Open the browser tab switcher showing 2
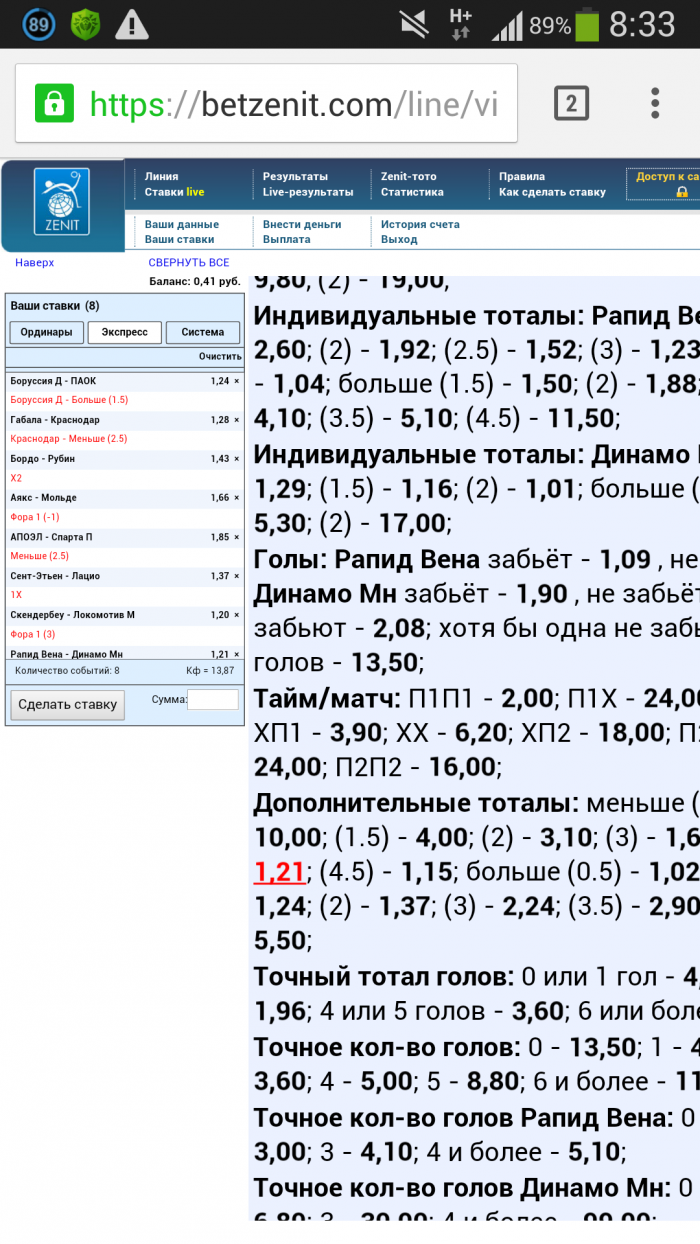The image size is (700, 1244). [x=571, y=103]
